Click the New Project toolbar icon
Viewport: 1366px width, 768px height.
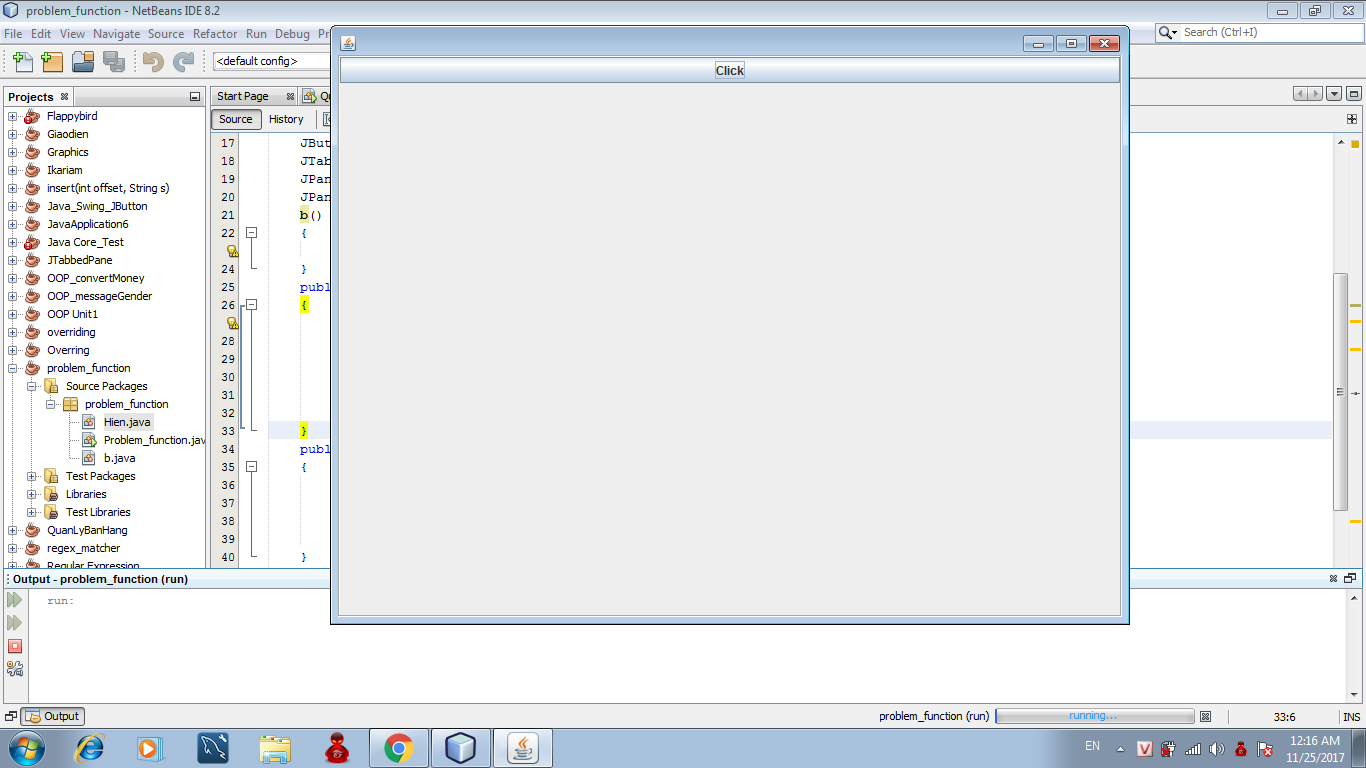52,62
